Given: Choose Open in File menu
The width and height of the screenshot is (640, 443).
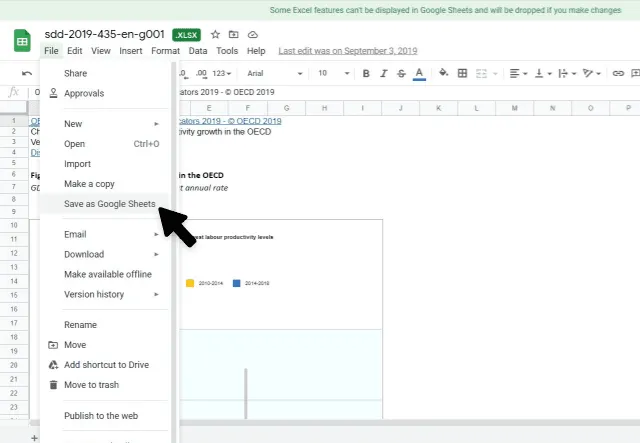Looking at the screenshot, I should (106, 144).
